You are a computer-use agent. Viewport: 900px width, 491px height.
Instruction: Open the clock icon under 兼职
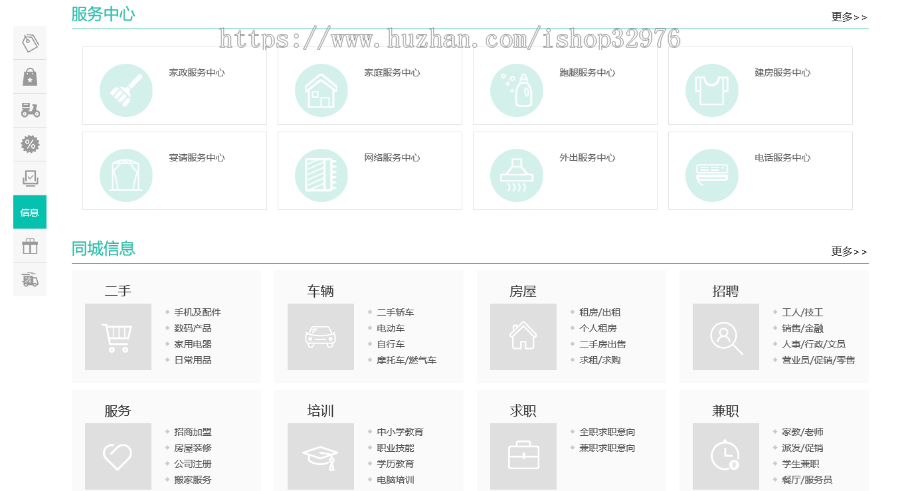726,457
